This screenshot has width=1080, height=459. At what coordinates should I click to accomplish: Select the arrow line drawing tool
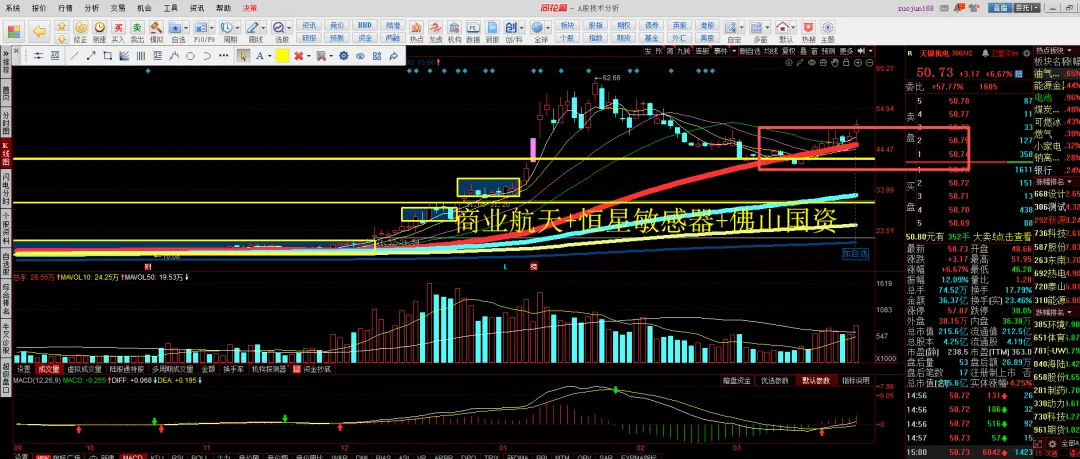(x=90, y=56)
